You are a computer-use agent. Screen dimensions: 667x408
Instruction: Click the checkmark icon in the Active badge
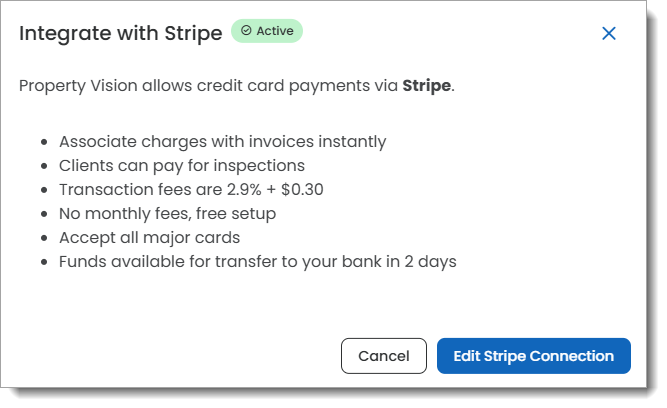[x=246, y=31]
